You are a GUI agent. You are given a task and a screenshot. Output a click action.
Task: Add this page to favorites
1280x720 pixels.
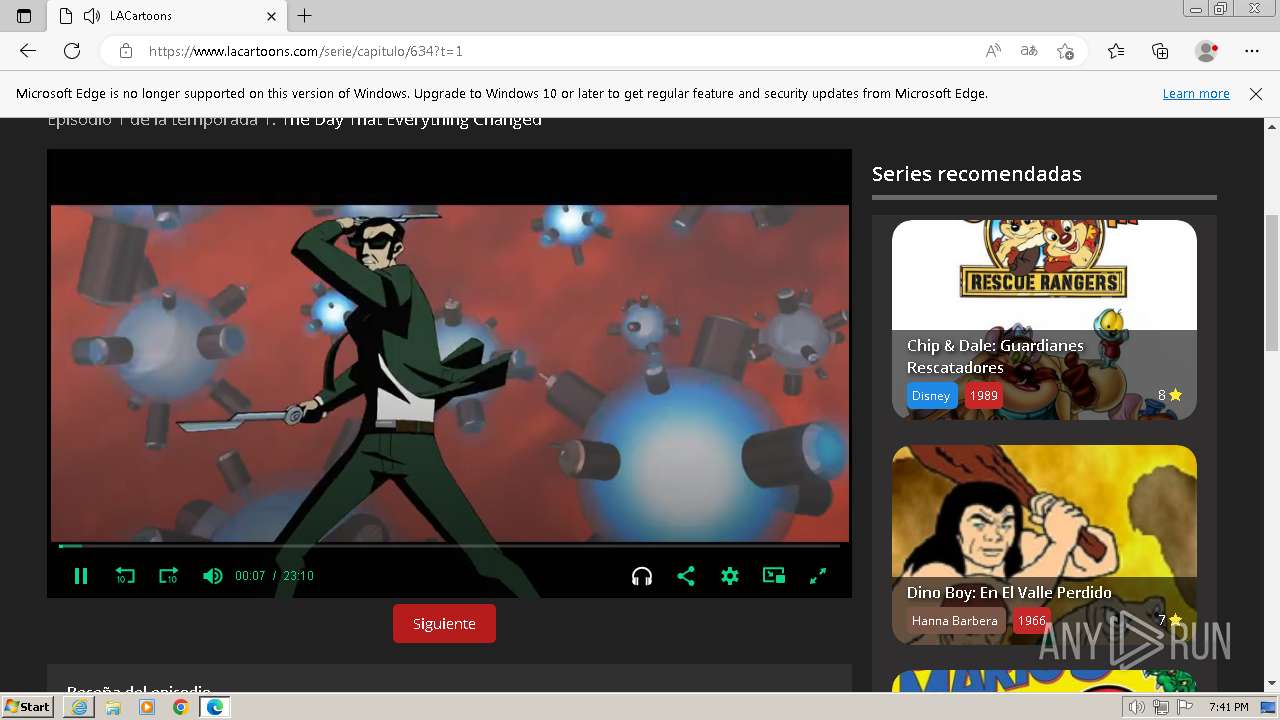tap(1065, 51)
